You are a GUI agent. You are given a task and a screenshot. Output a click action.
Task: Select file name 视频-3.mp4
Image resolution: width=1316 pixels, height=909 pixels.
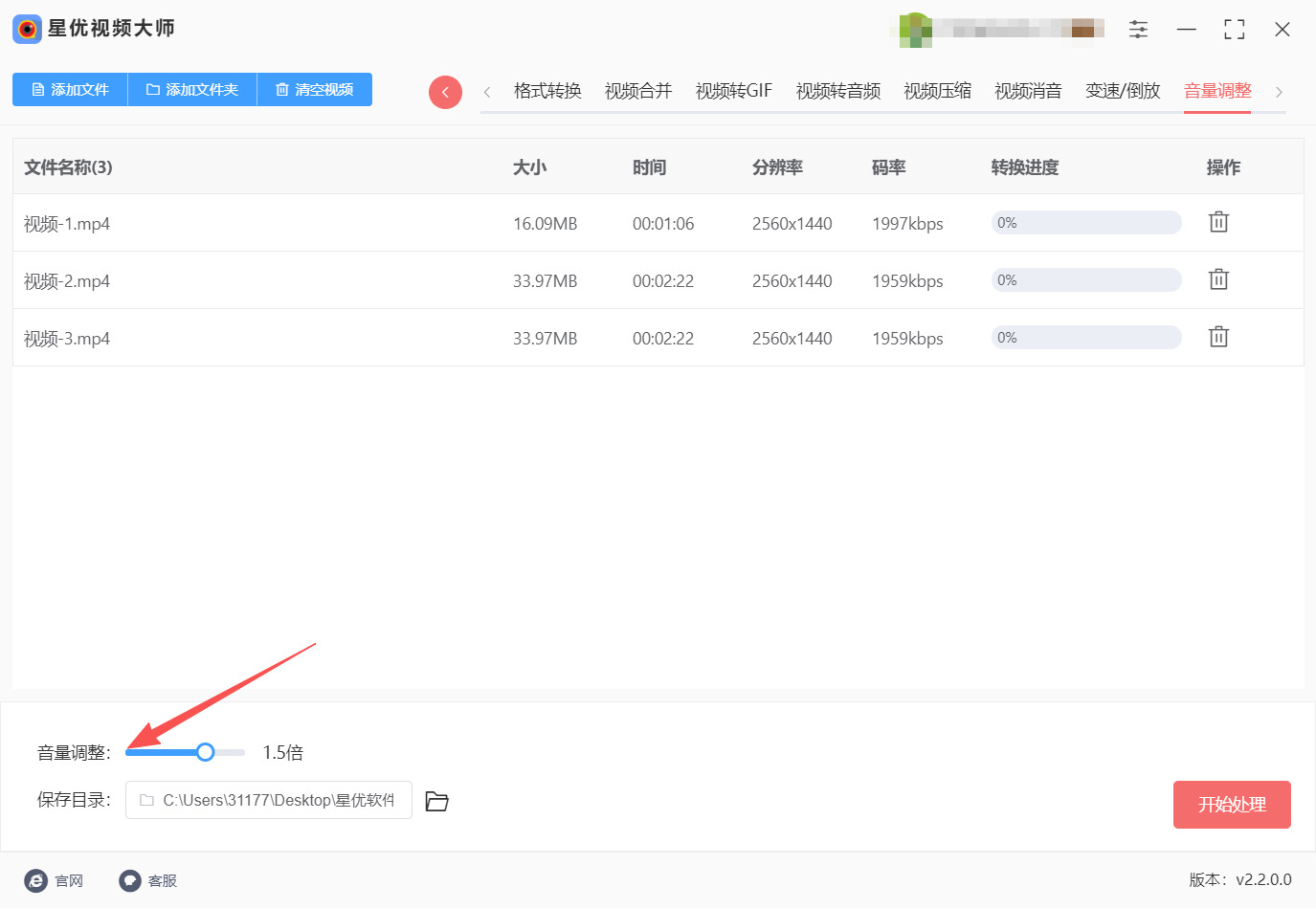[67, 339]
